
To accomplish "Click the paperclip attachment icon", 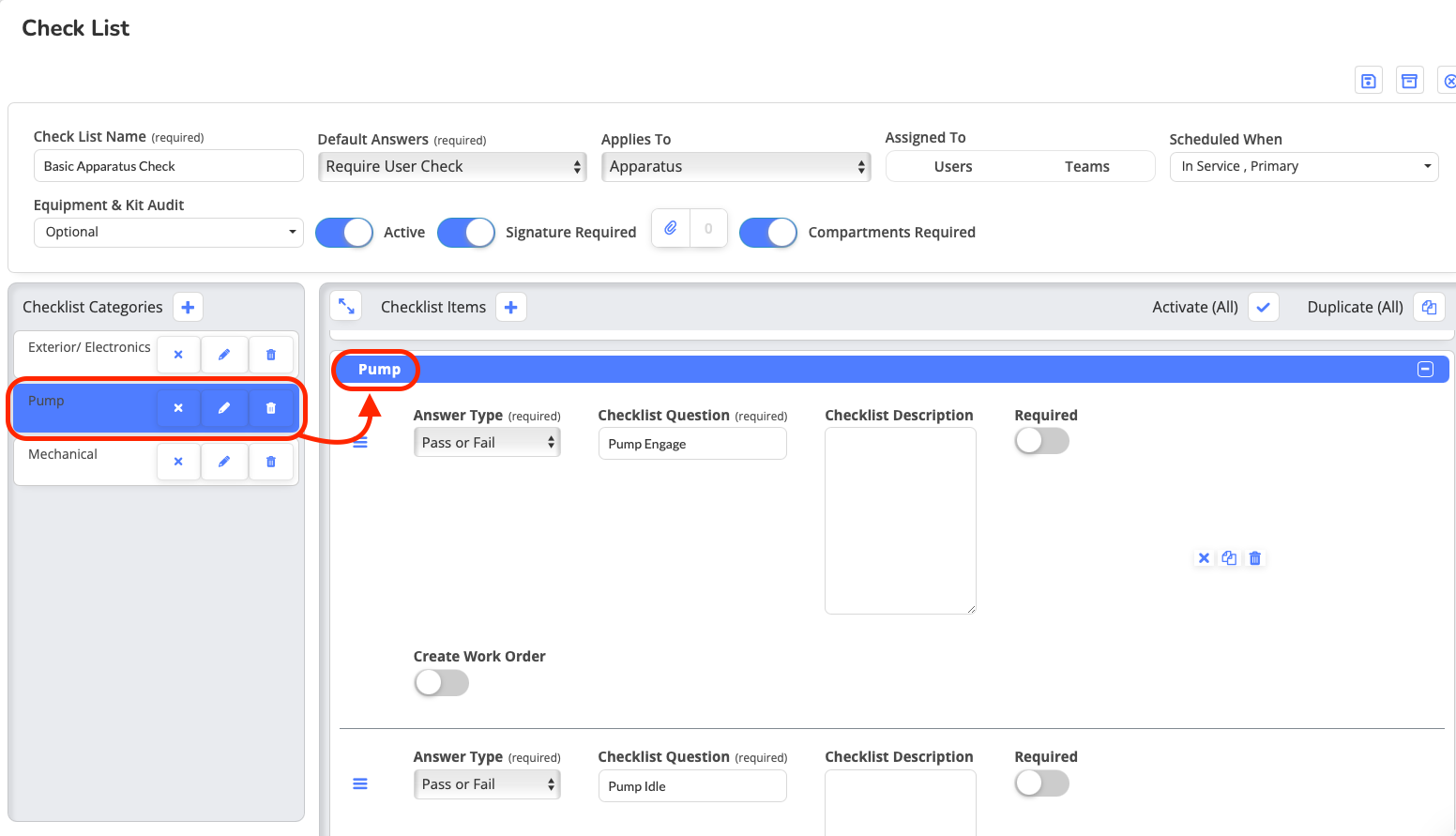I will click(x=671, y=228).
